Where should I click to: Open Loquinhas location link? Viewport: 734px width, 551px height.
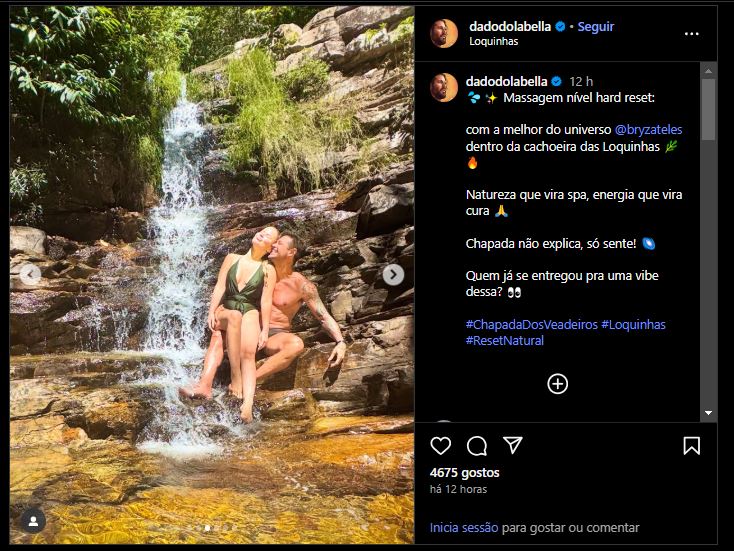[x=494, y=42]
